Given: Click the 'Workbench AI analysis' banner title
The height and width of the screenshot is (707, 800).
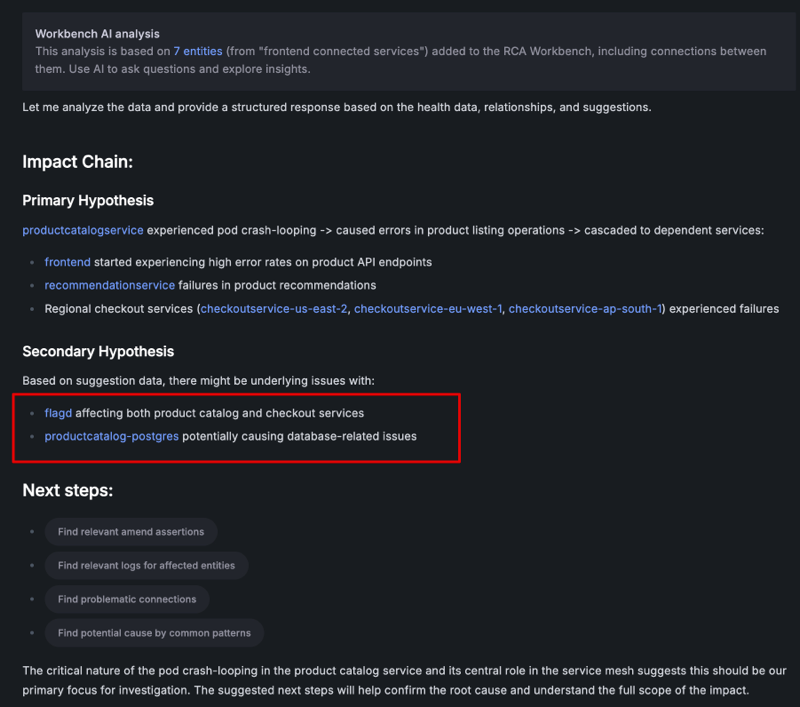Looking at the screenshot, I should click(x=97, y=34).
